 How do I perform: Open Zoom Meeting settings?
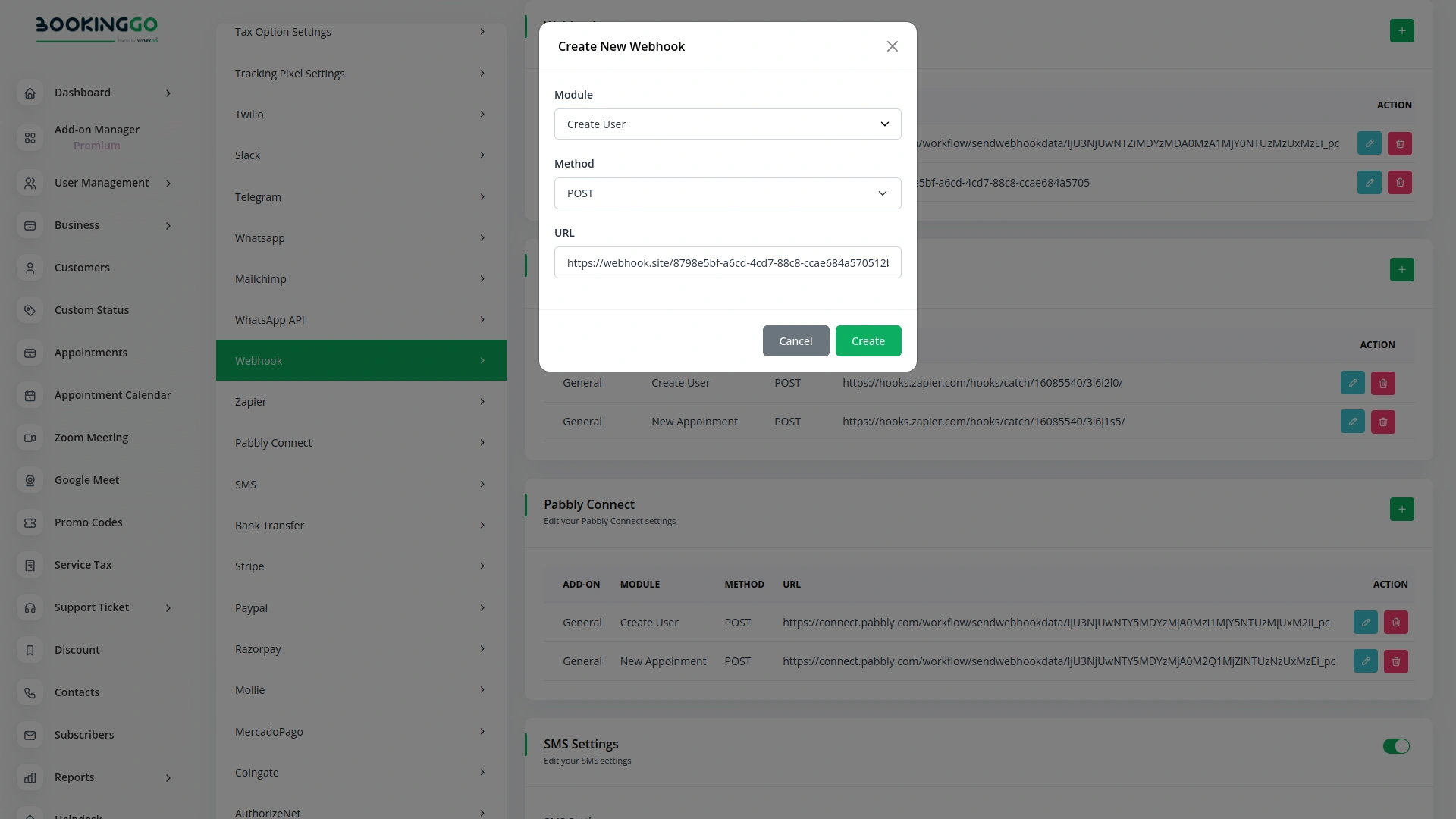point(91,438)
